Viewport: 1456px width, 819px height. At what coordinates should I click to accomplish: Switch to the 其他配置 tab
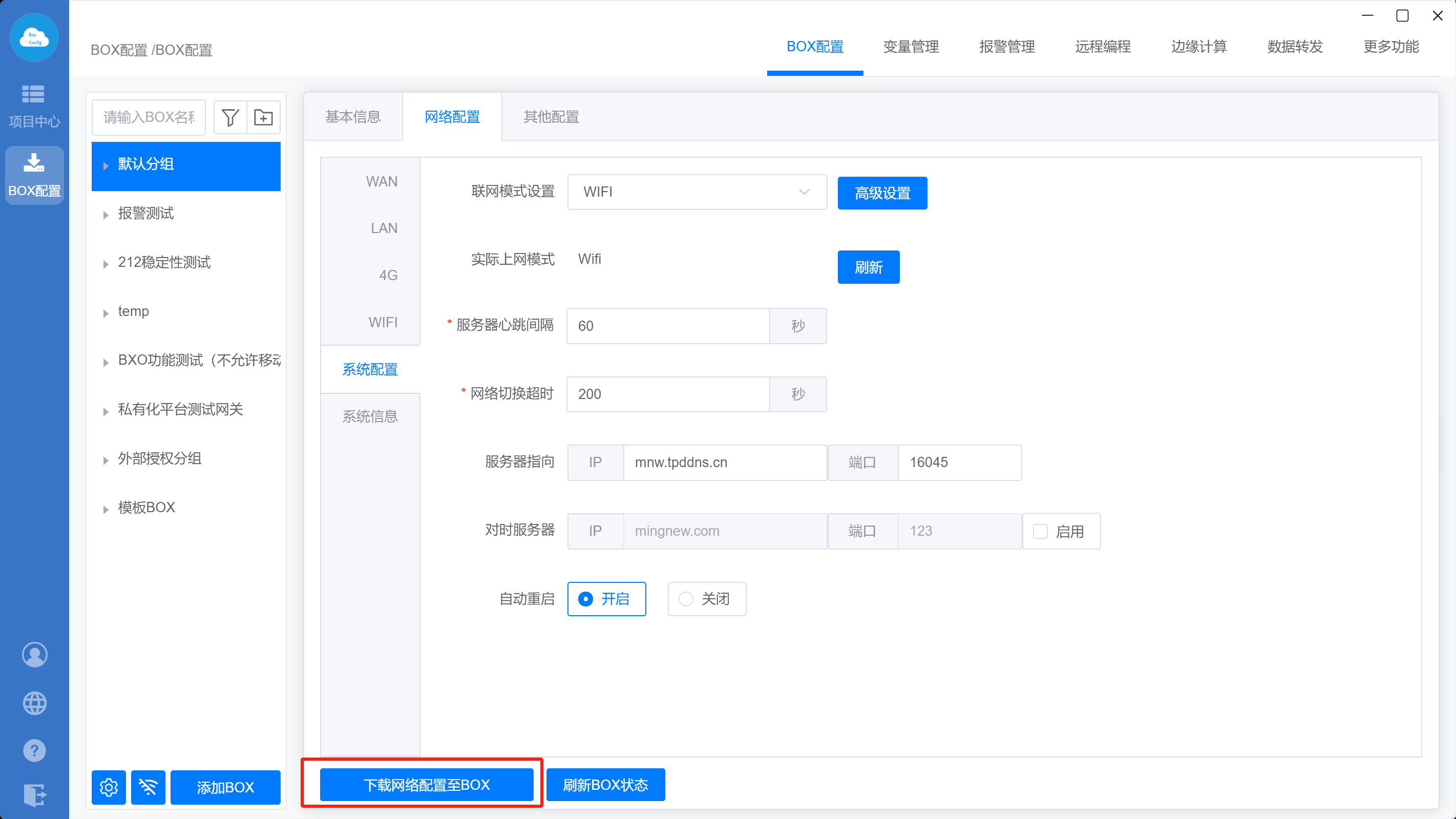click(x=551, y=117)
